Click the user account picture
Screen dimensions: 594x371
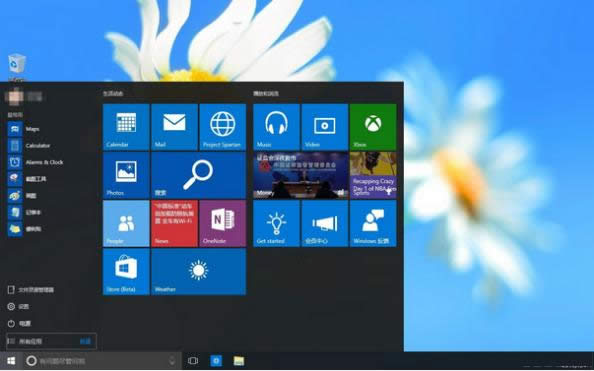pos(14,97)
